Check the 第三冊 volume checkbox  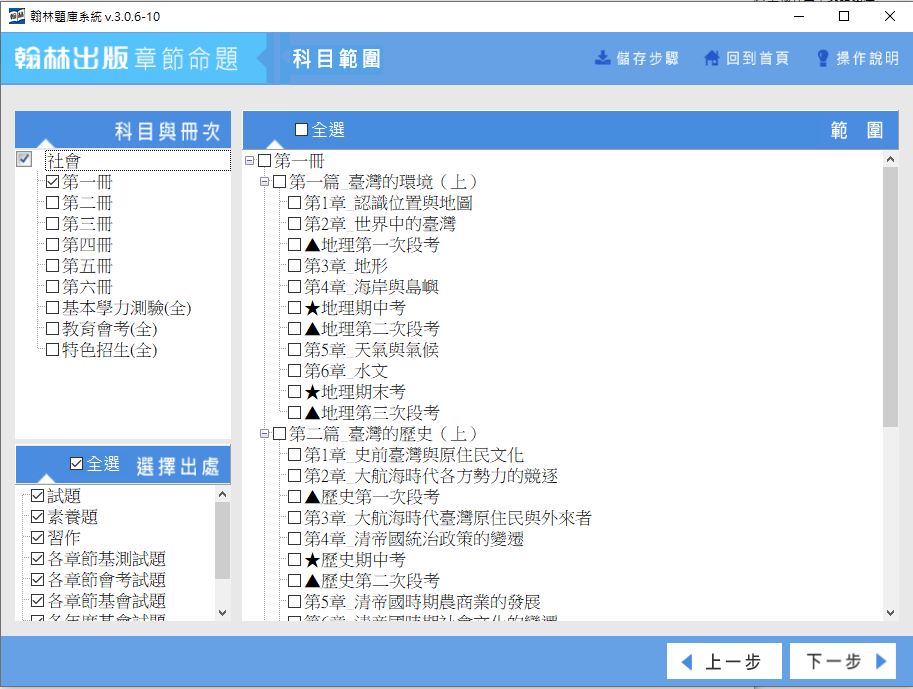point(52,224)
